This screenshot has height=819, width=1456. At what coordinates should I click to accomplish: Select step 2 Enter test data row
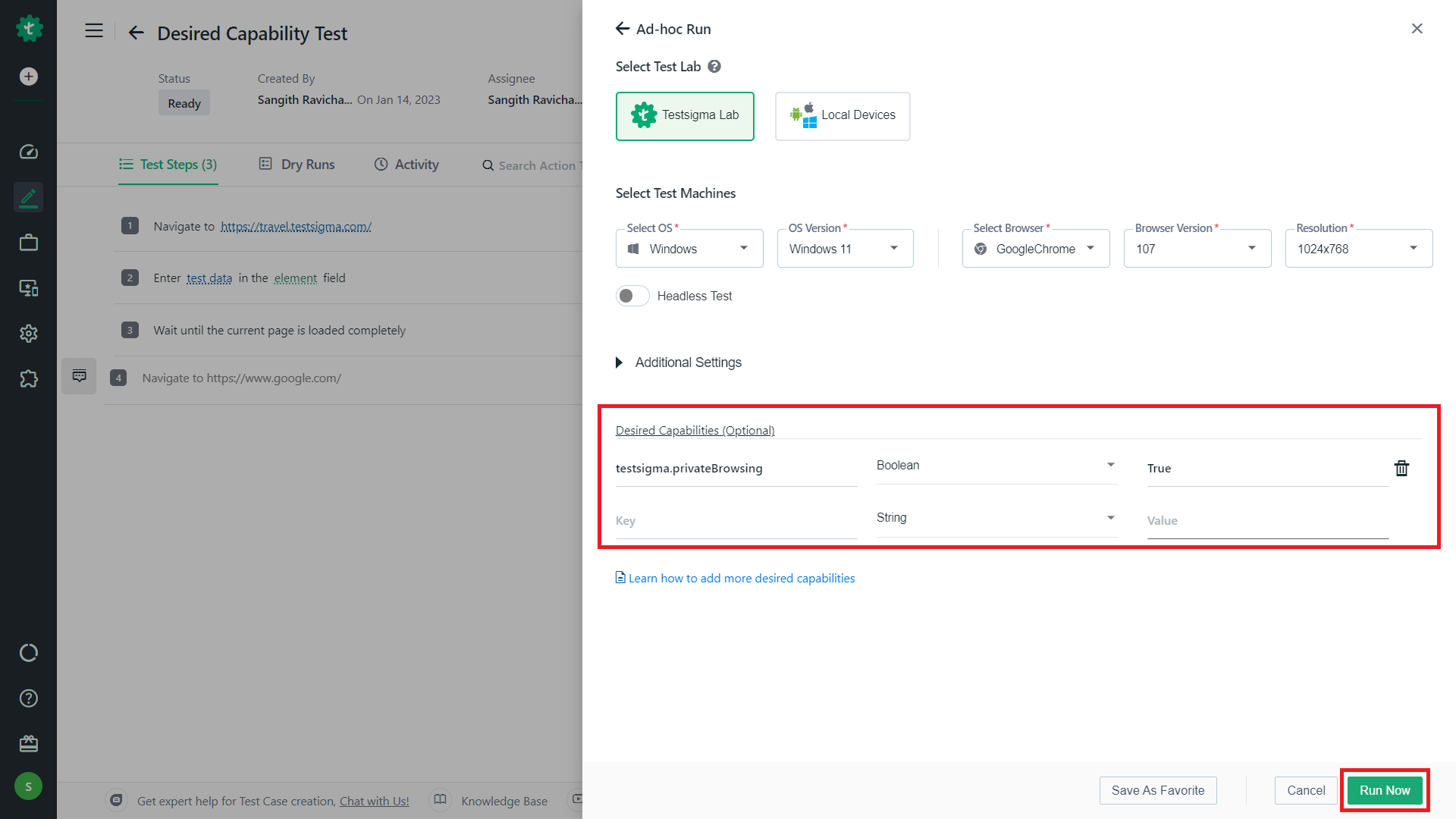tap(349, 278)
